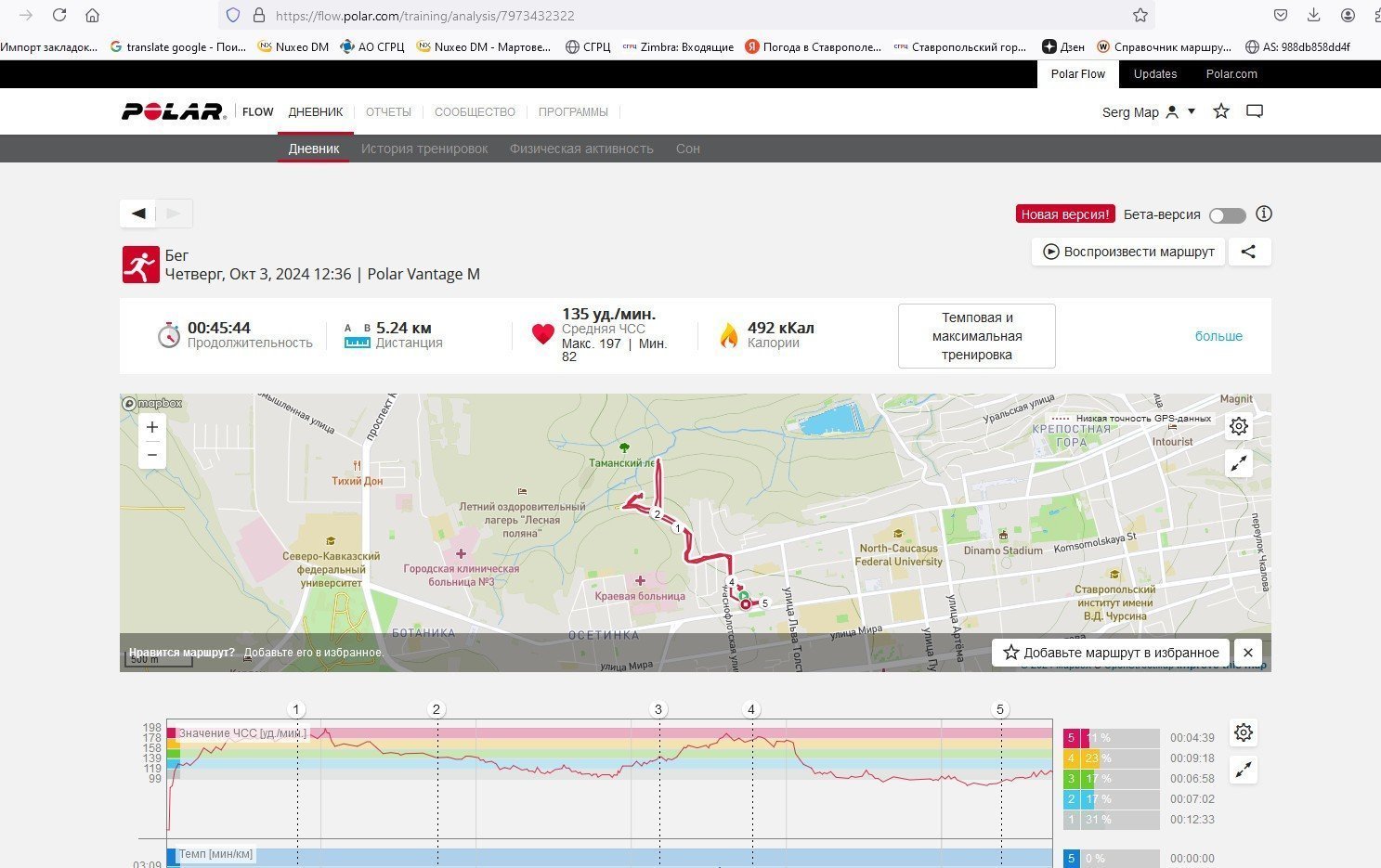Click the browser address bar
Viewport: 1381px width, 868px height.
click(x=687, y=15)
